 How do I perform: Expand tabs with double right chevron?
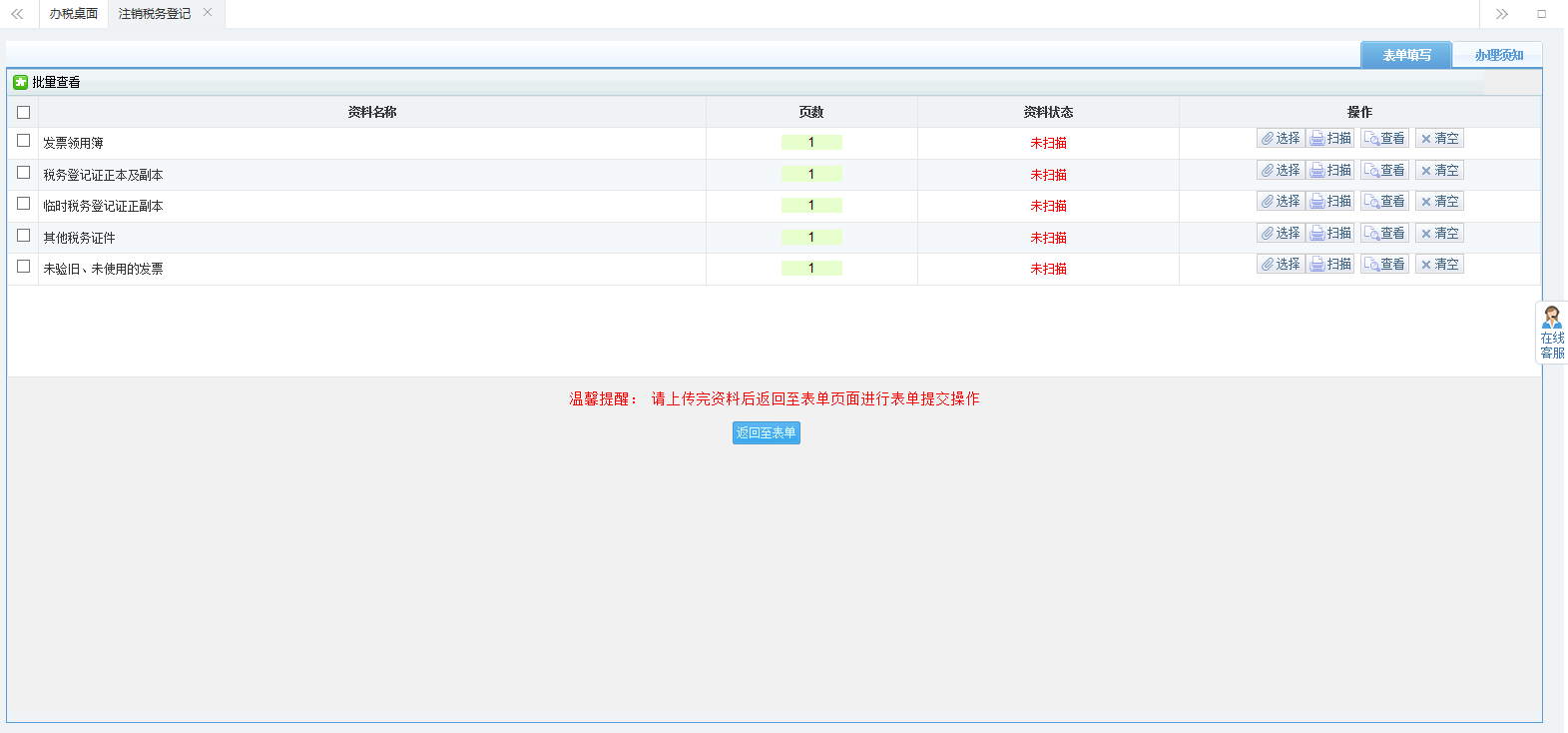pyautogui.click(x=1501, y=14)
